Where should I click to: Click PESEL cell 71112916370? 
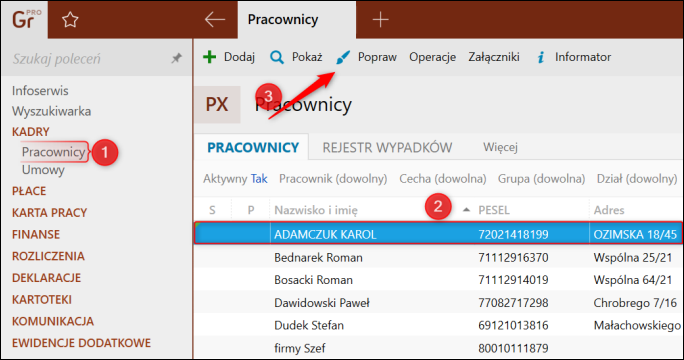[513, 257]
